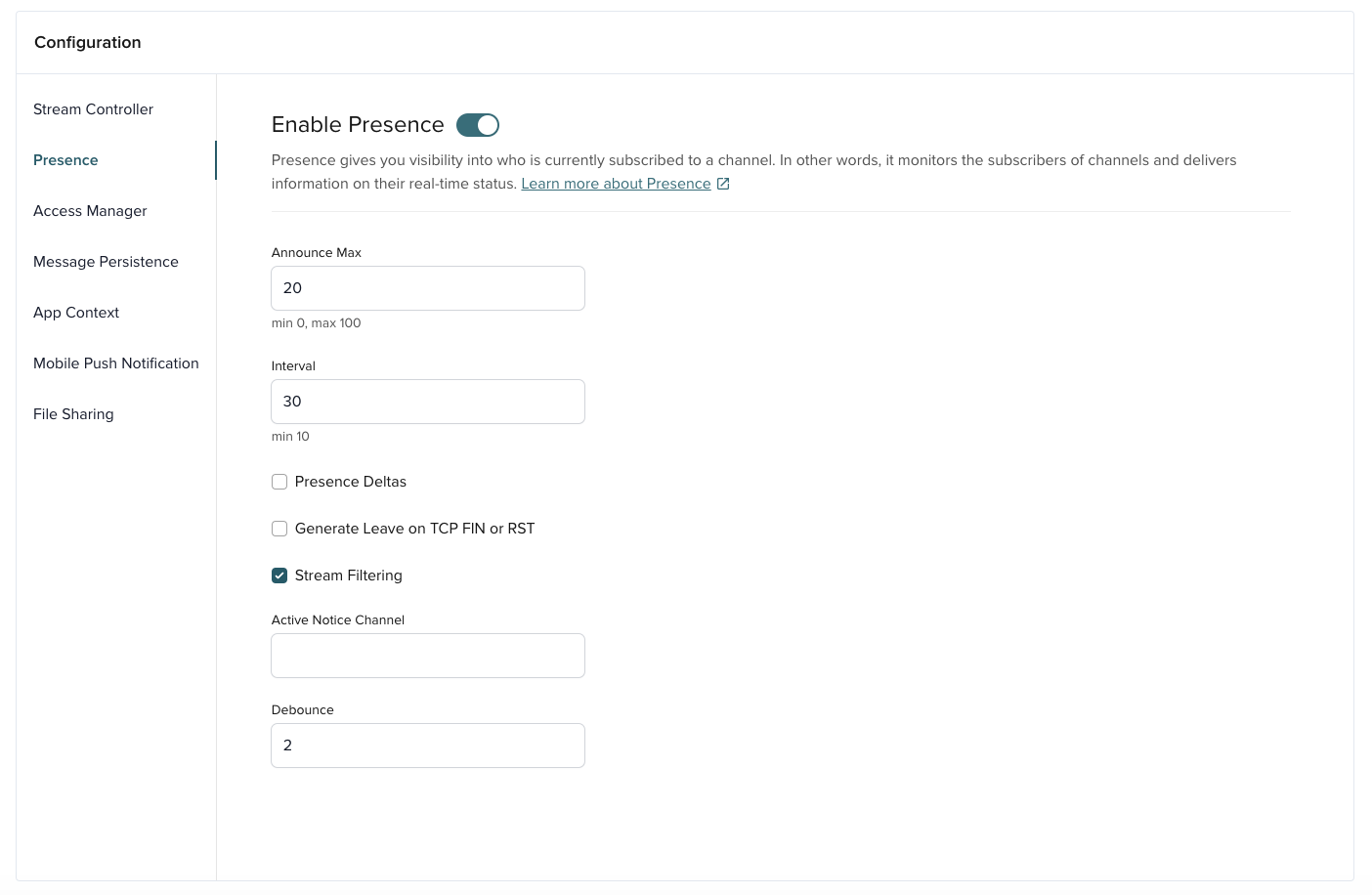The height and width of the screenshot is (895, 1372).
Task: Show Mobile Push Notification settings
Action: click(x=115, y=363)
